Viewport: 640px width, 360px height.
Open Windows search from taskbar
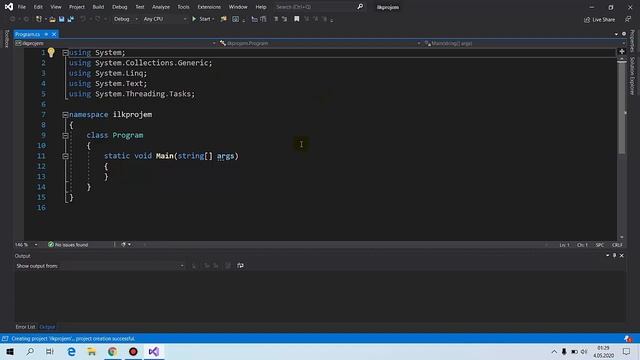pos(30,351)
